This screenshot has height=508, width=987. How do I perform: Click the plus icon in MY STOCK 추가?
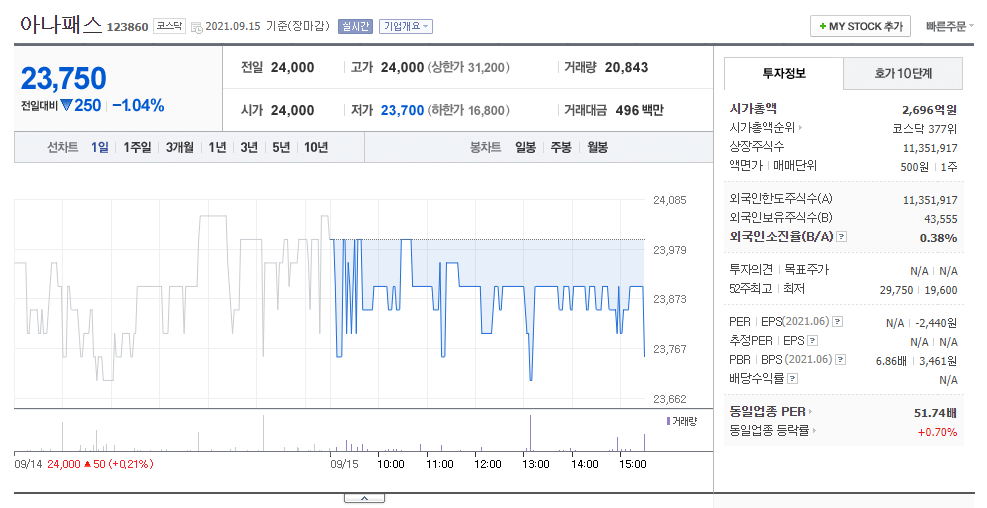822,26
